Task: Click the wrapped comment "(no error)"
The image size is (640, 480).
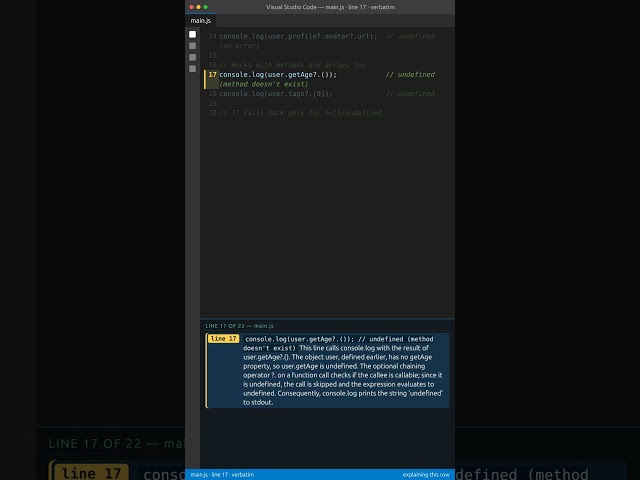Action: [239, 46]
